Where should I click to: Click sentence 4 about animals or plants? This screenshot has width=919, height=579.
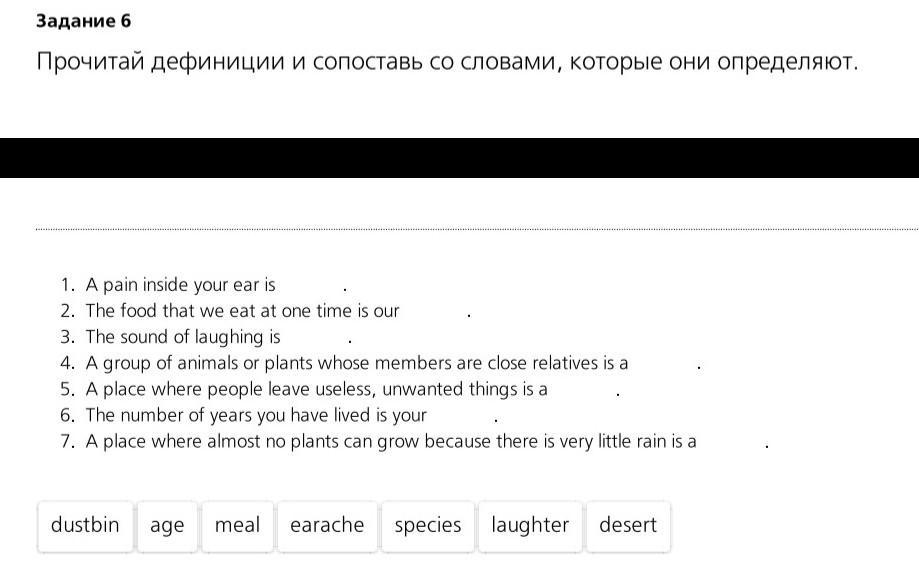point(381,363)
